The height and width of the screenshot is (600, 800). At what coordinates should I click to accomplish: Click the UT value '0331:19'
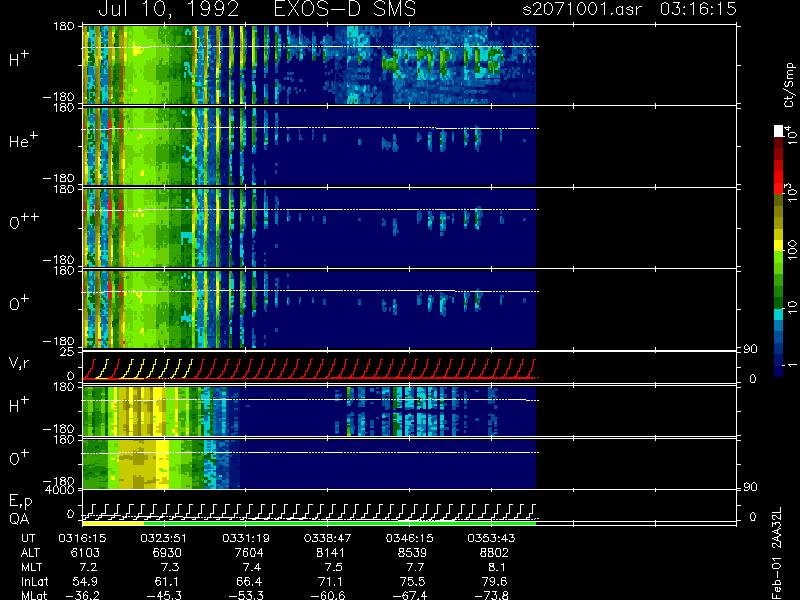coord(245,538)
